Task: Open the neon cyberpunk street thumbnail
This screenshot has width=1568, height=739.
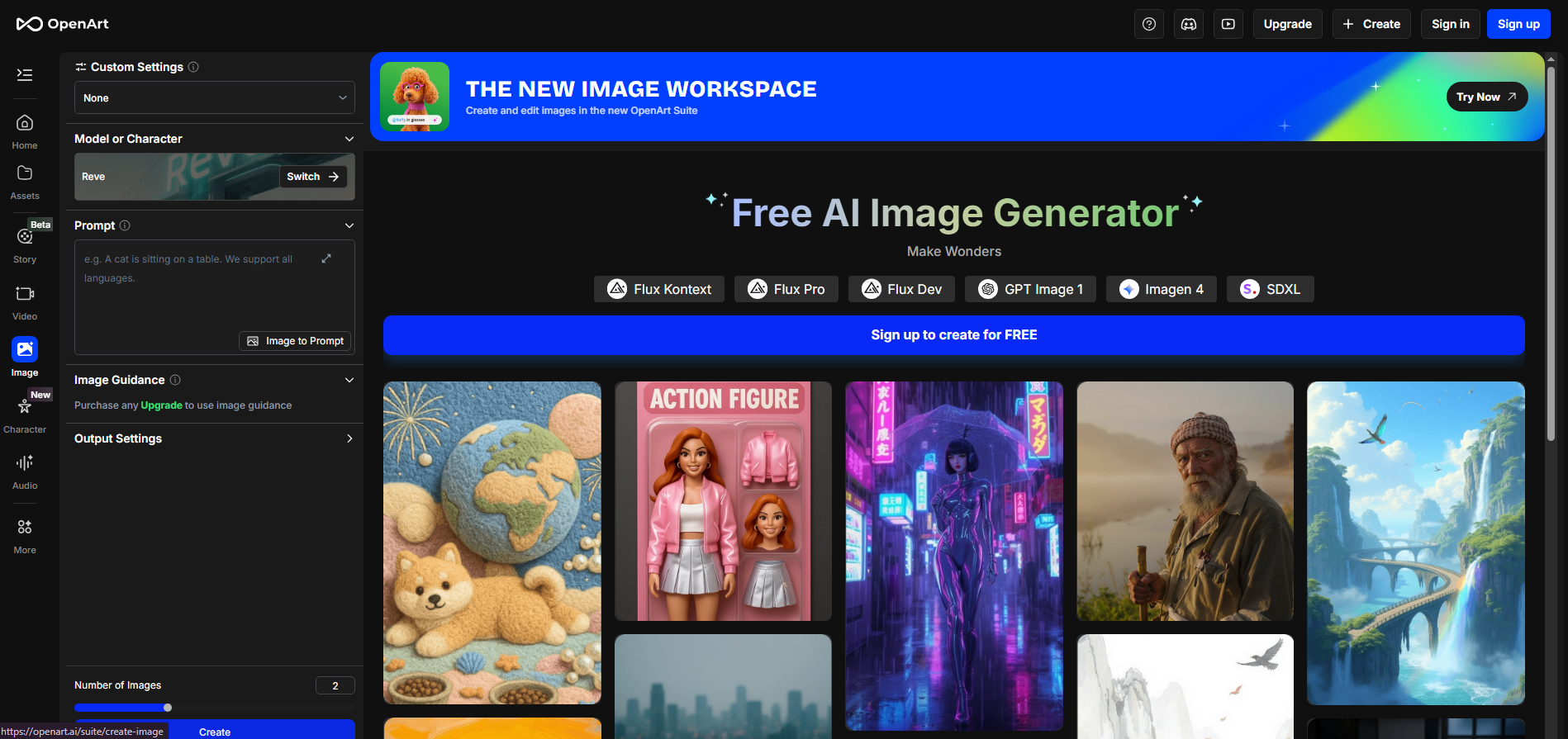Action: (954, 556)
